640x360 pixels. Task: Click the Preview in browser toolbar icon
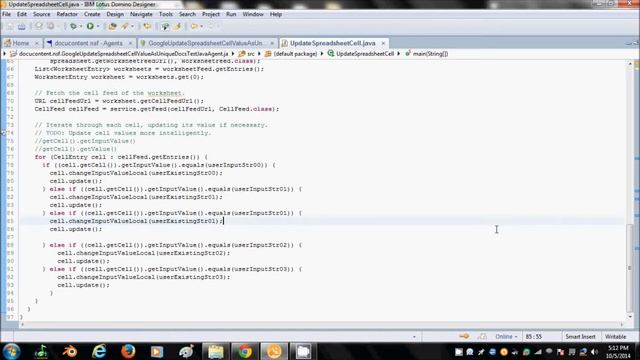[165, 27]
